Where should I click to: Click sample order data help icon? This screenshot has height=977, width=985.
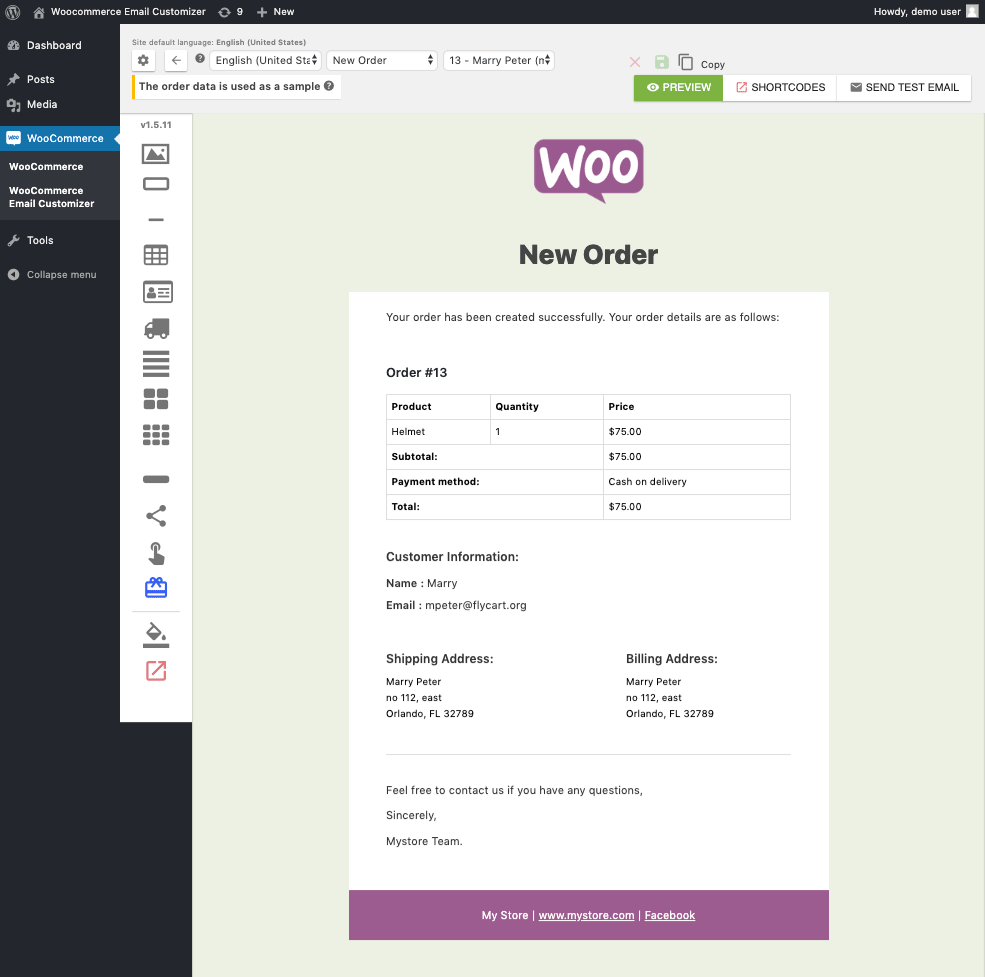[x=329, y=86]
